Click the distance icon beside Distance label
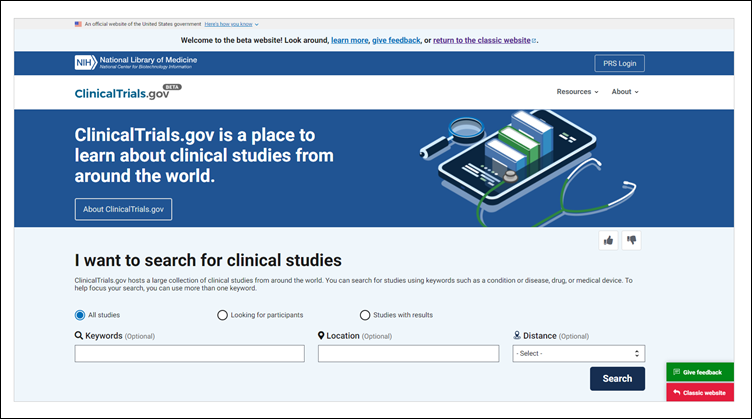This screenshot has height=419, width=752. click(517, 336)
